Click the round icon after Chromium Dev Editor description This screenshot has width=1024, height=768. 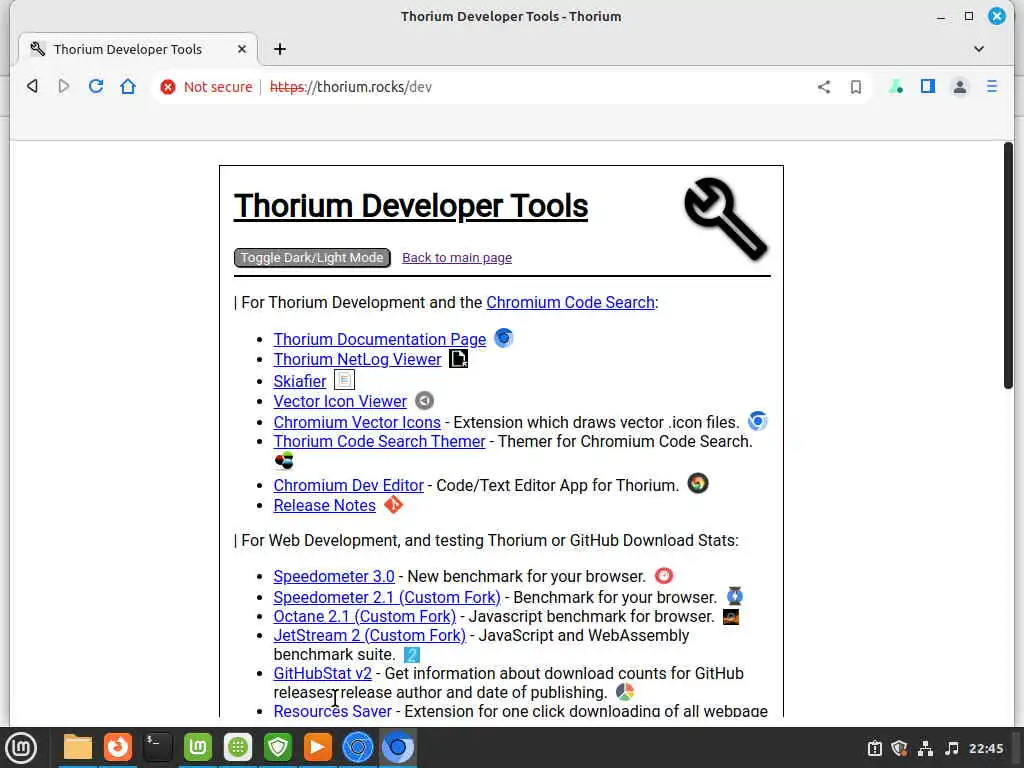697,483
